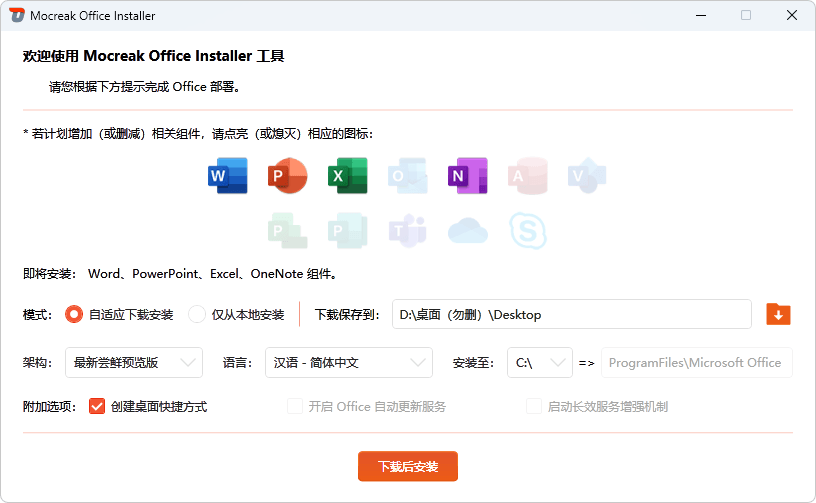Enable the Outlook component icon
Viewport: 816px width, 503px height.
coord(408,176)
